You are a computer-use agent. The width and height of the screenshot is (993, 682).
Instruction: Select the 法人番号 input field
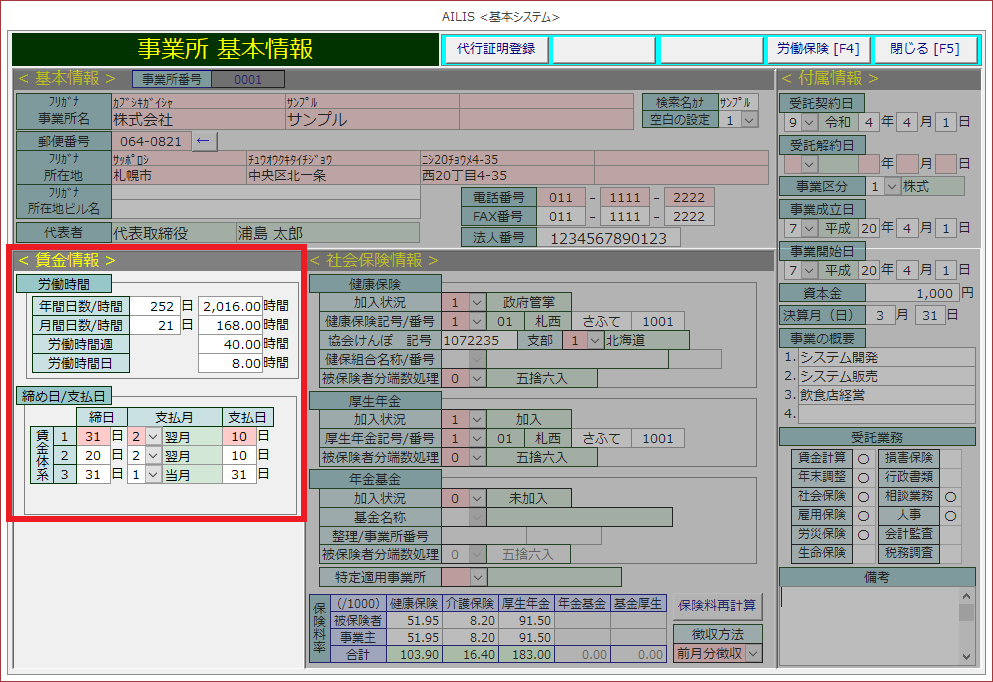[x=608, y=238]
